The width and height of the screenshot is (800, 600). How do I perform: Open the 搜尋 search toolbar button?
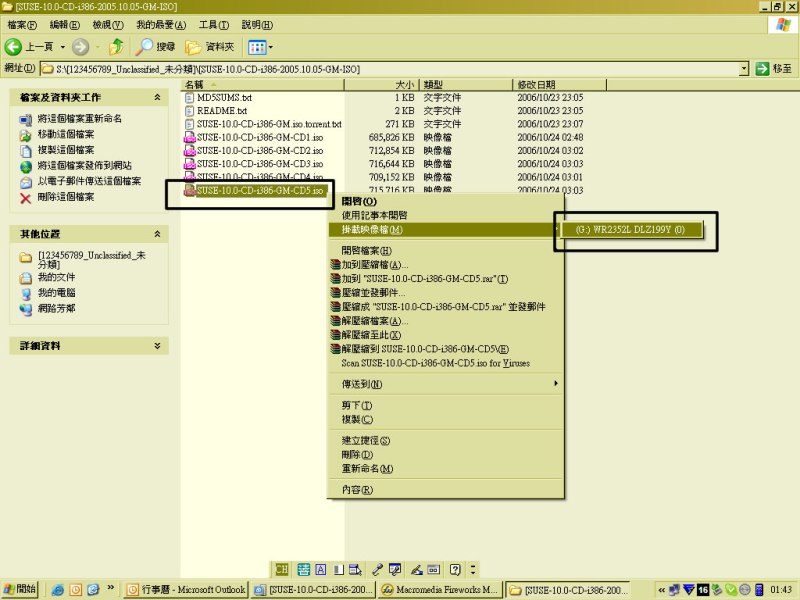coord(156,47)
